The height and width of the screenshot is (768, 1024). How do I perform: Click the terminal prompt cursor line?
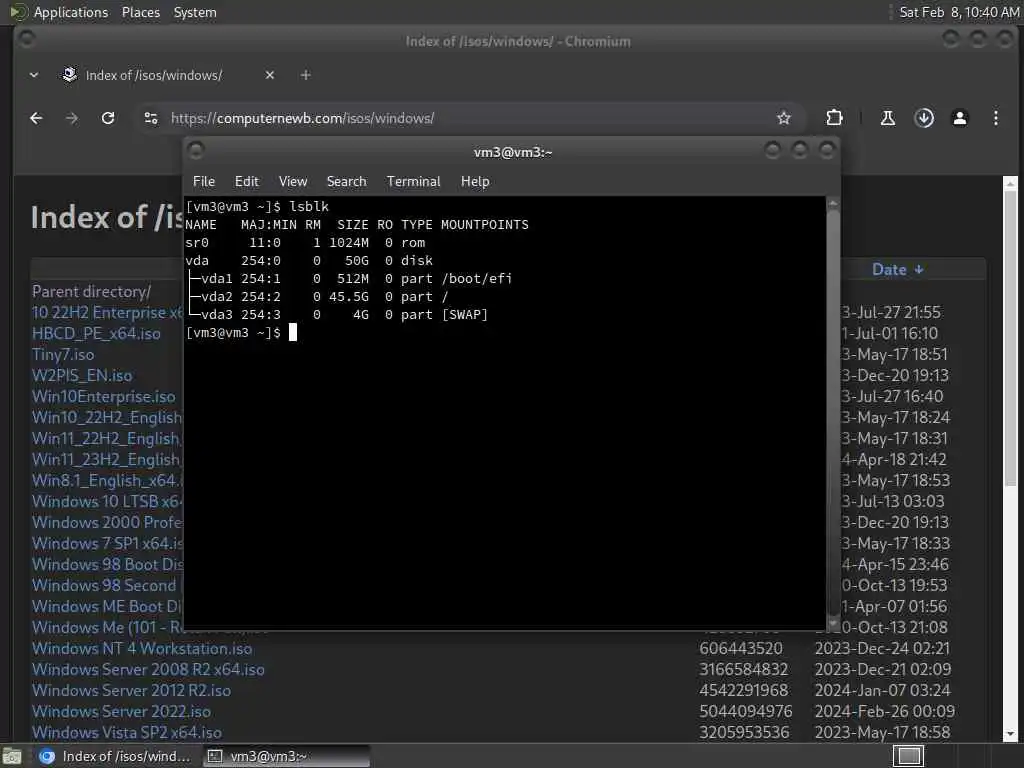click(241, 333)
